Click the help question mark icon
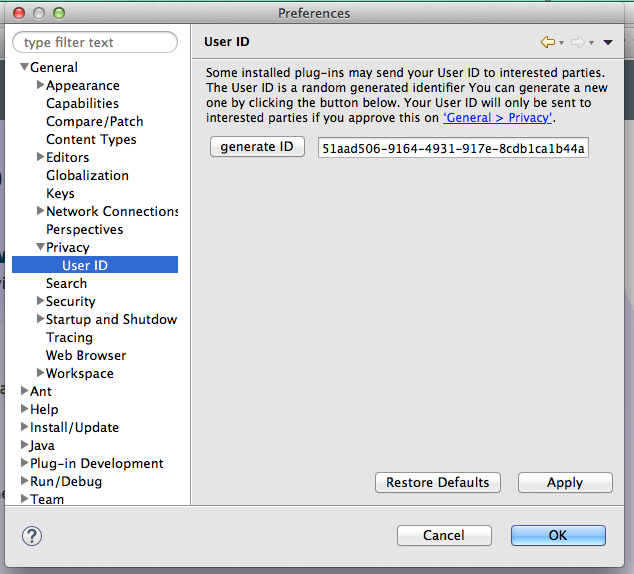Viewport: 634px width, 574px height. [x=32, y=536]
